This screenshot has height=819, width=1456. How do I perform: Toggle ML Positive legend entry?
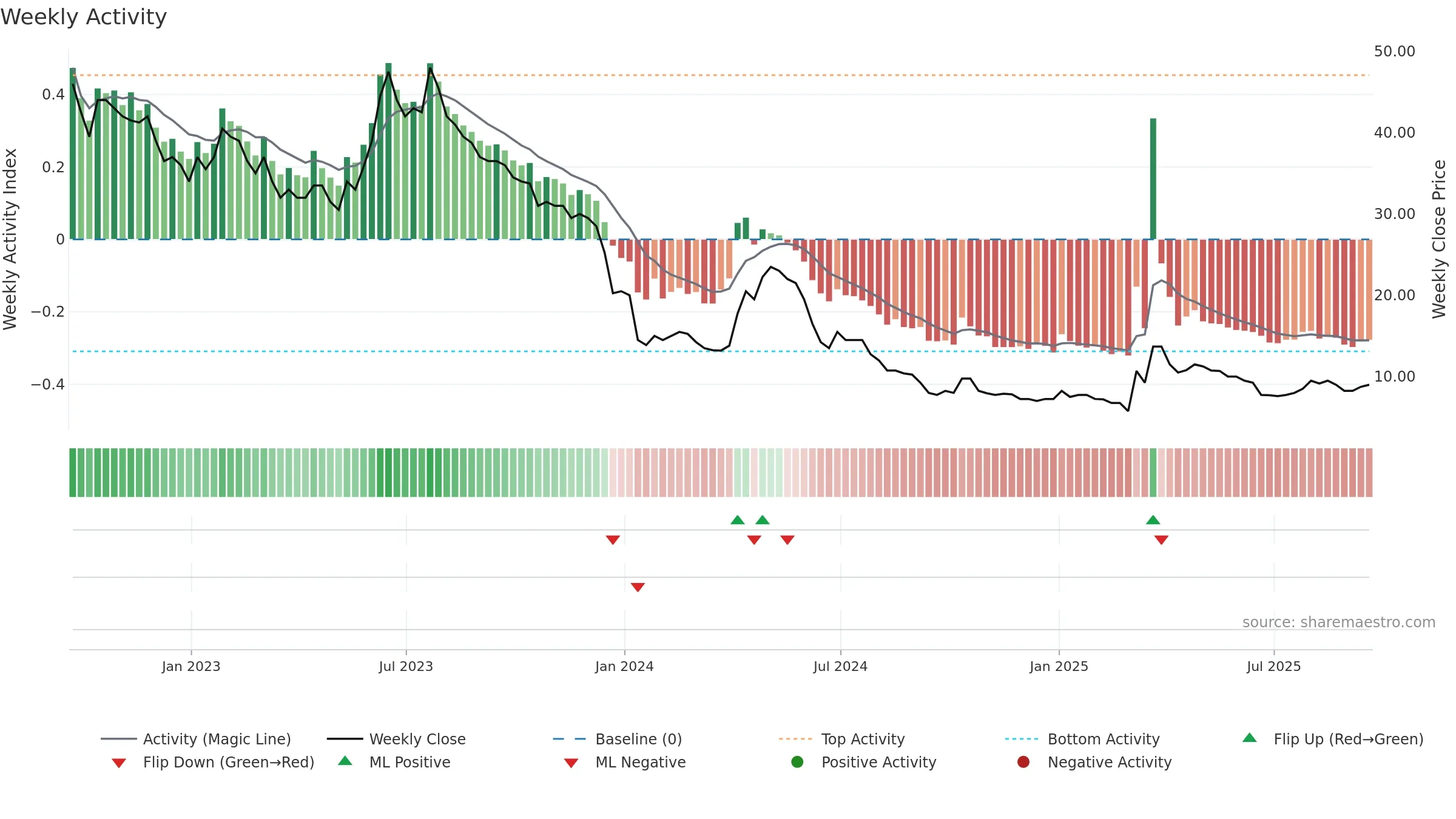[x=394, y=762]
